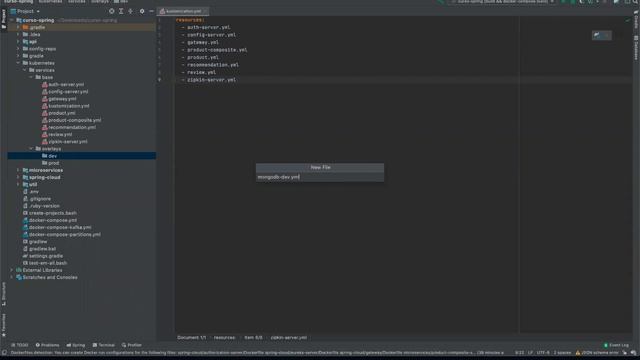The height and width of the screenshot is (360, 640).
Task: Collapse the kubernetes folder
Action: (18, 63)
